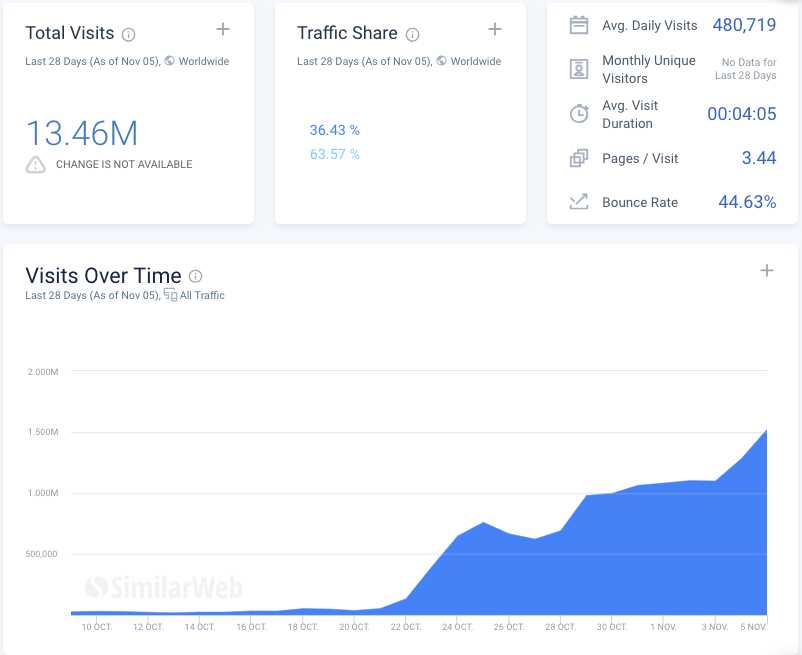The width and height of the screenshot is (802, 655).
Task: Add Traffic Share widget with plus icon
Action: tap(495, 29)
